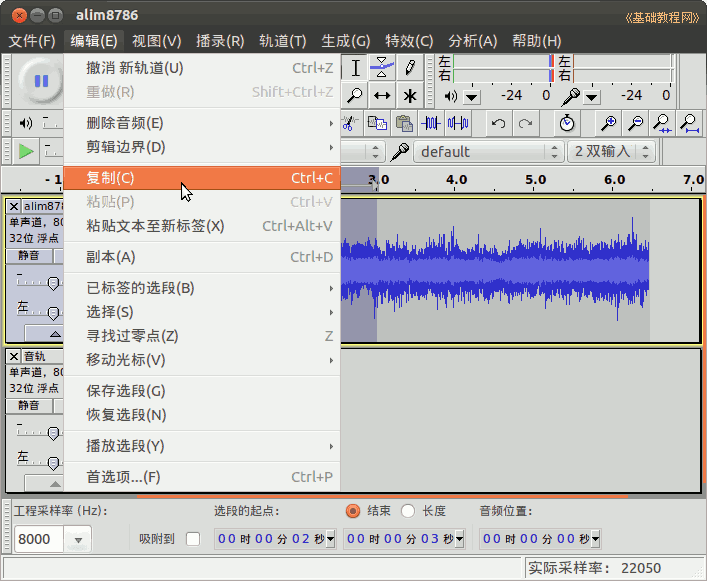Select the Zoom magnifier tool
Screen dimensions: 707x581
355,96
